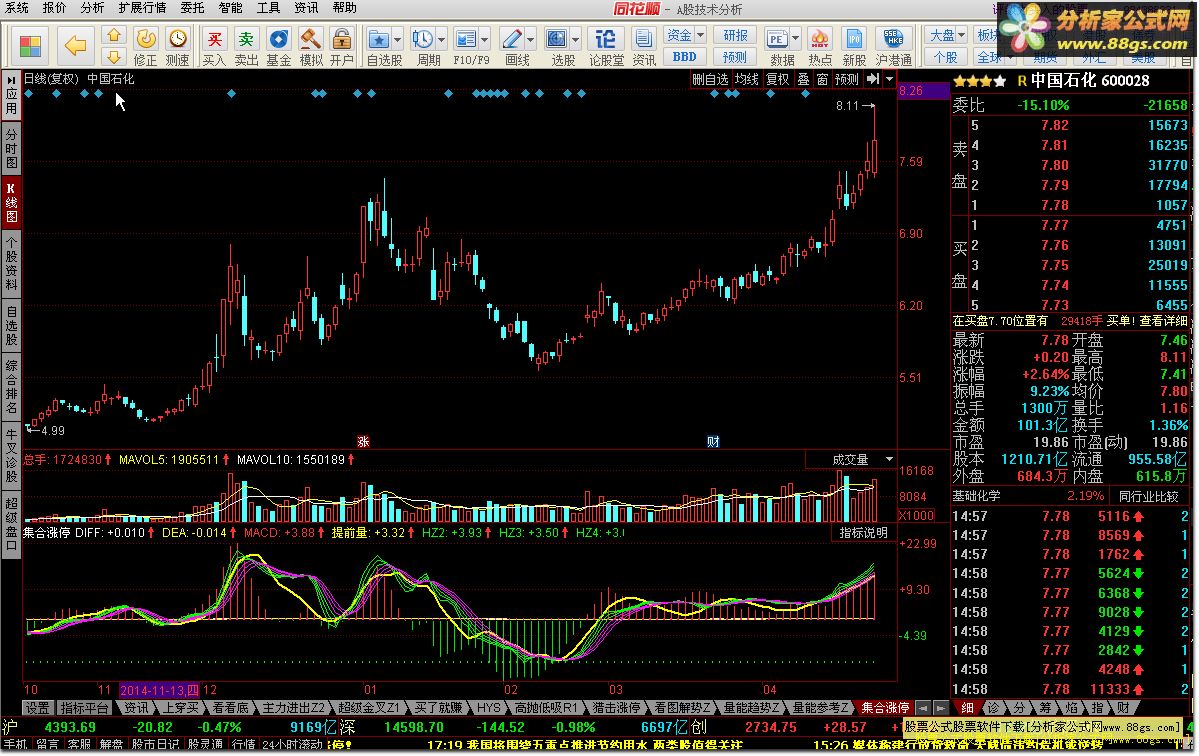Click the 研报 button
The width and height of the screenshot is (1199, 756).
pyautogui.click(x=736, y=35)
